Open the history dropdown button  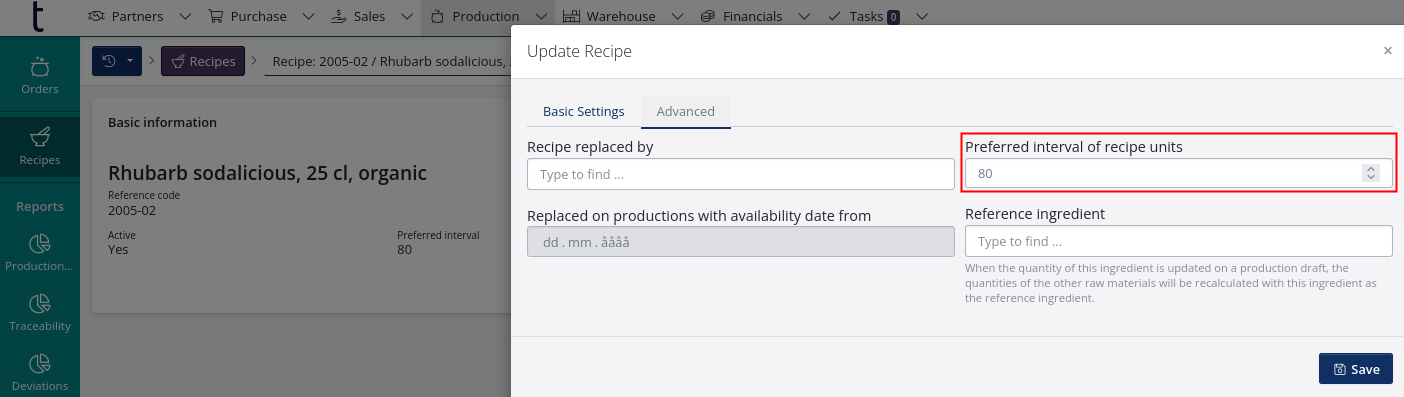pyautogui.click(x=117, y=61)
